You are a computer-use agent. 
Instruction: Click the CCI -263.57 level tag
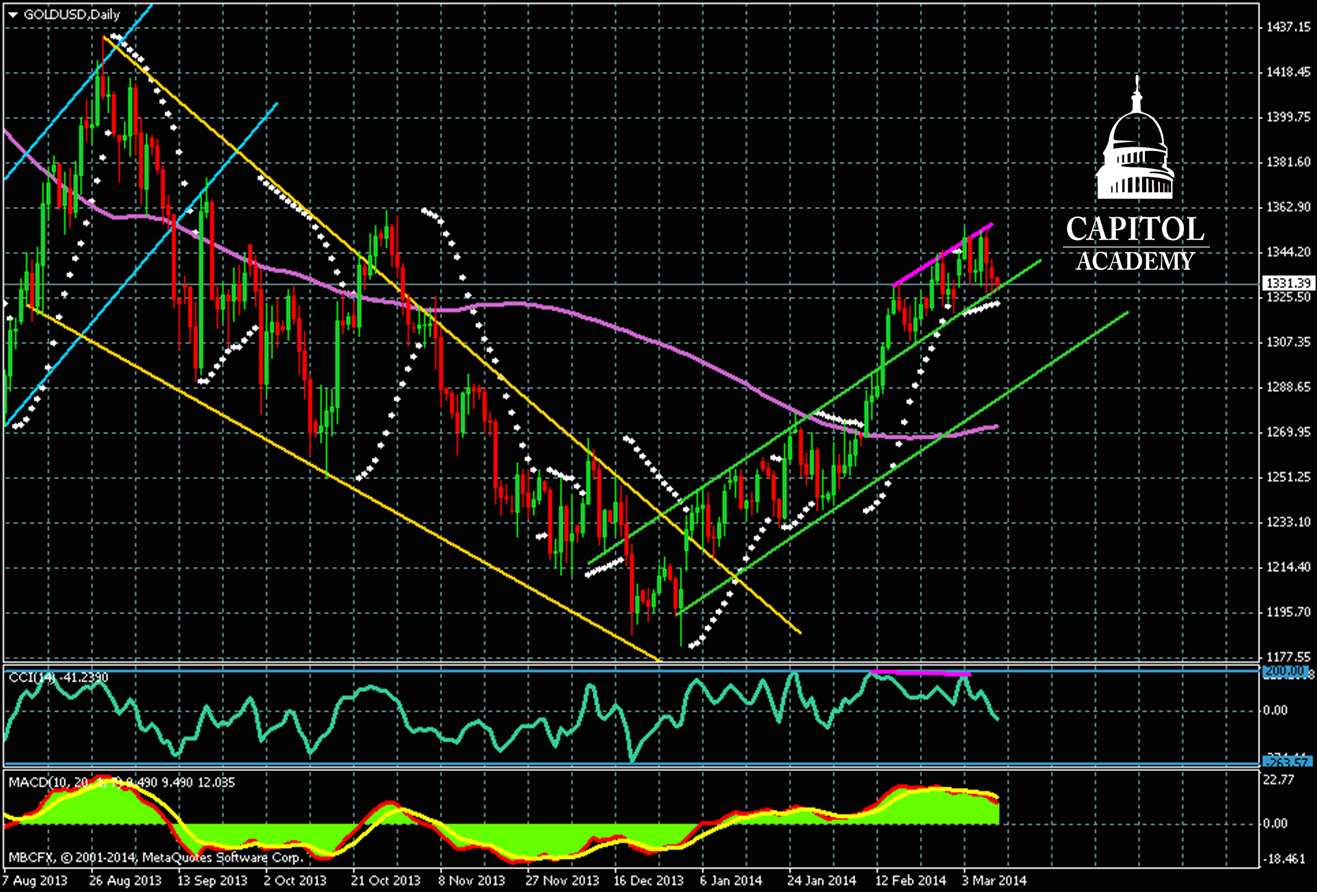pos(1286,764)
